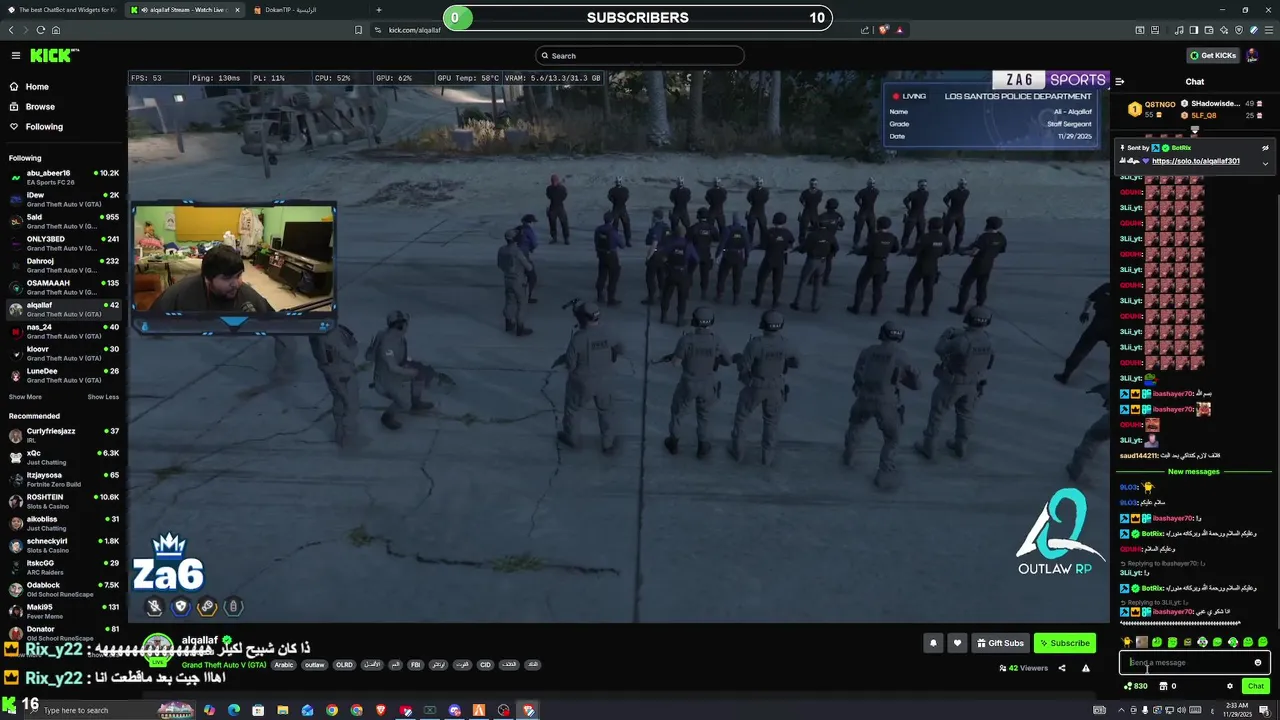The height and width of the screenshot is (720, 1280).
Task: Open the abu_abeer16 channel in Following
Action: click(64, 177)
